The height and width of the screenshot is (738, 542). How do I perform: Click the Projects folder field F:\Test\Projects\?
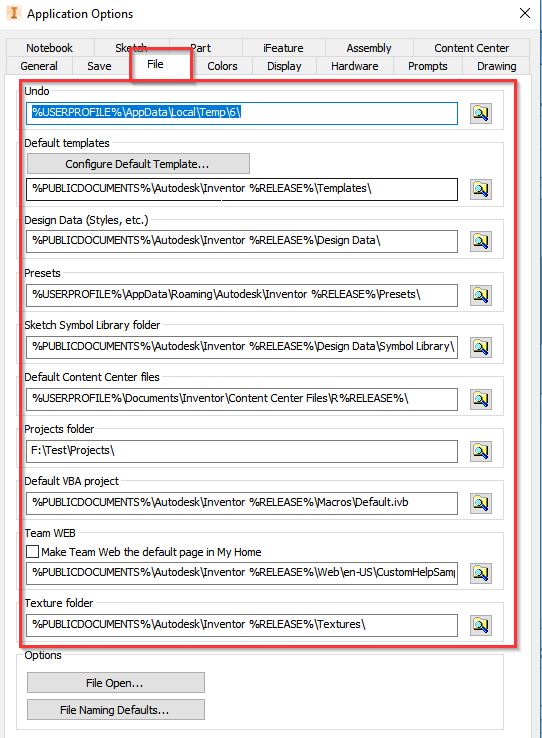point(242,451)
